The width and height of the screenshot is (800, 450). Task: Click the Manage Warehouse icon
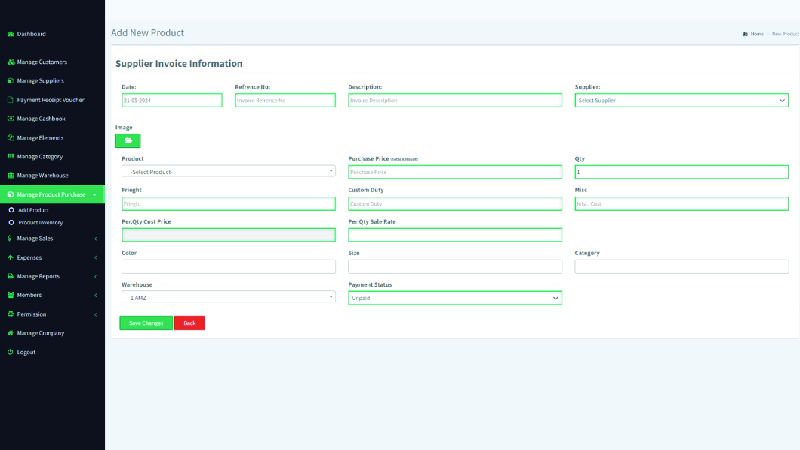(x=11, y=176)
